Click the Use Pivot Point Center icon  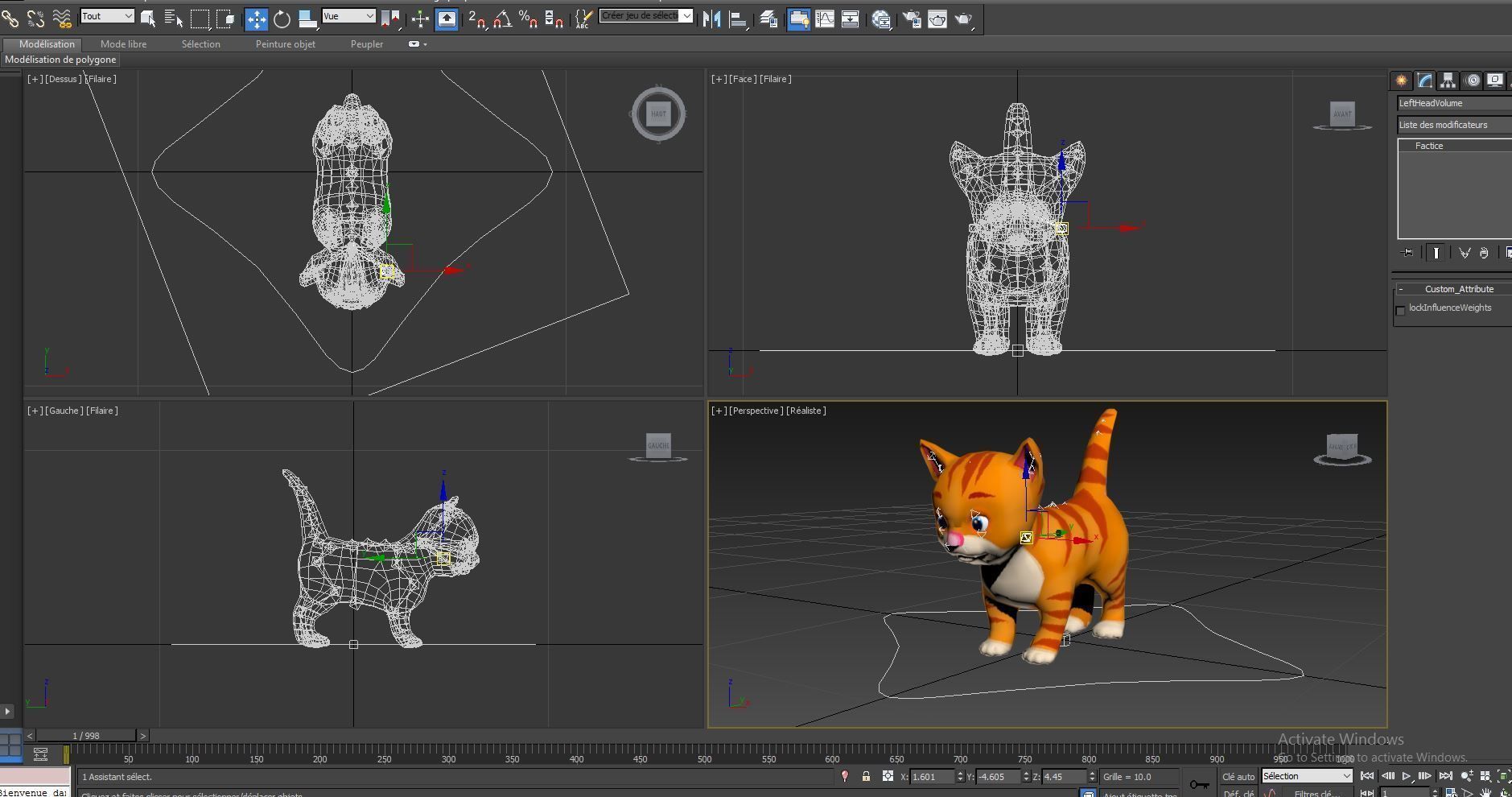pyautogui.click(x=390, y=19)
